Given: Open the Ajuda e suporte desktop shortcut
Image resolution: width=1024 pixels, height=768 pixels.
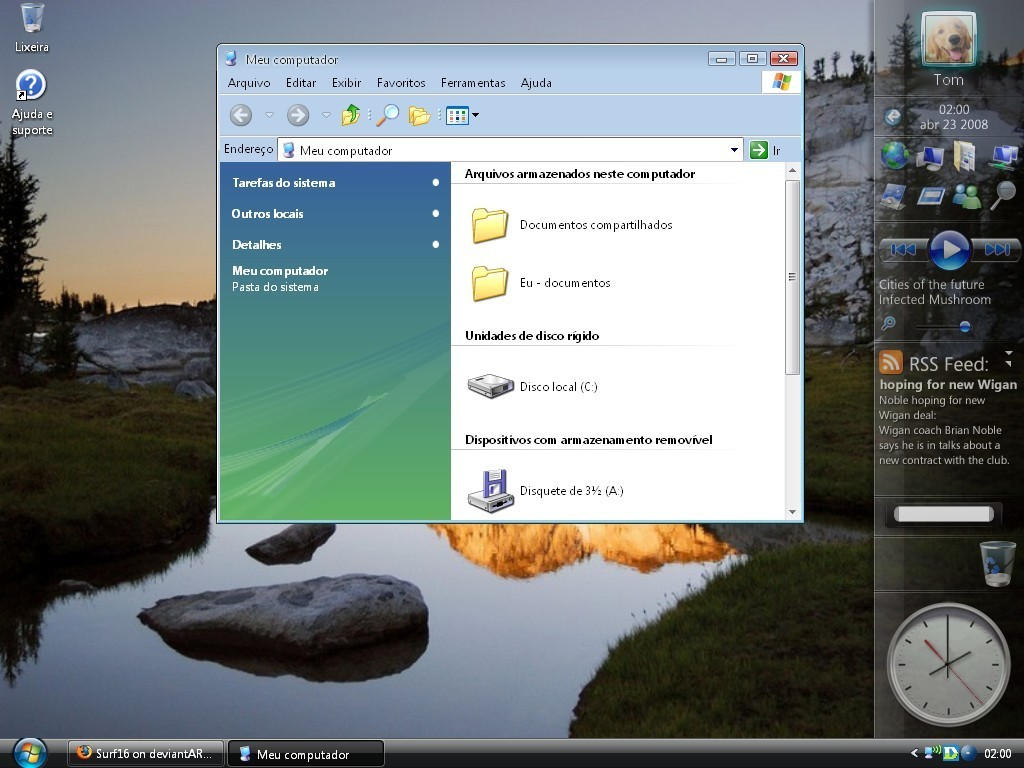Looking at the screenshot, I should (31, 103).
